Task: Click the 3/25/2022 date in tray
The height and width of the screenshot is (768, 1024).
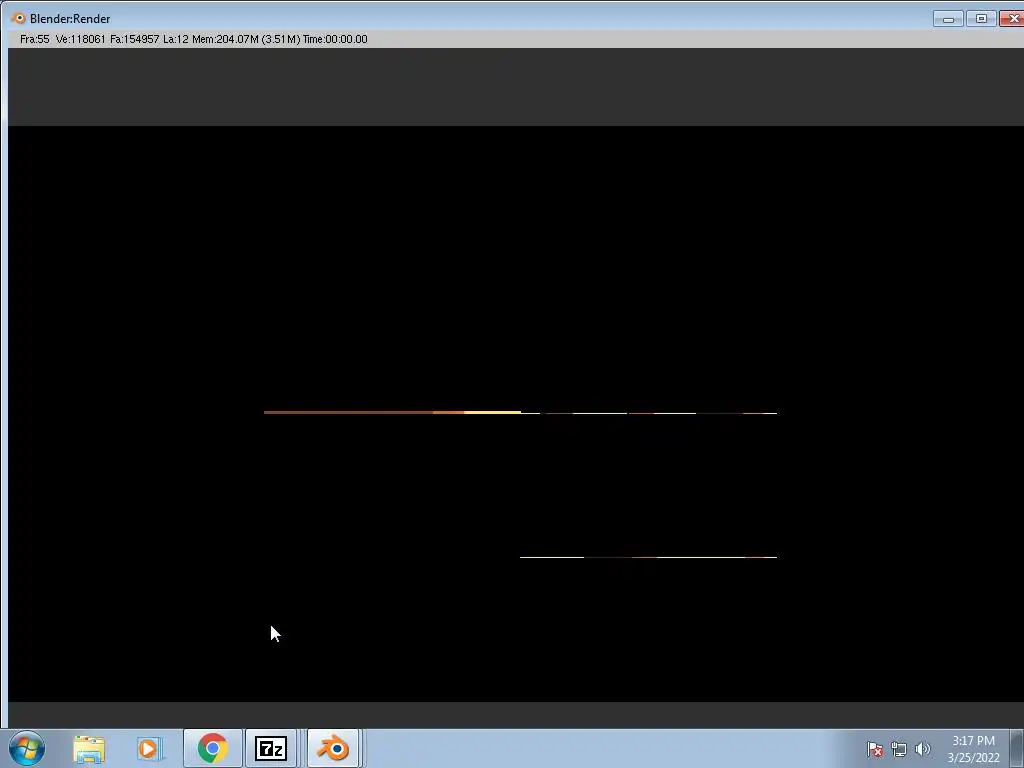Action: click(973, 758)
